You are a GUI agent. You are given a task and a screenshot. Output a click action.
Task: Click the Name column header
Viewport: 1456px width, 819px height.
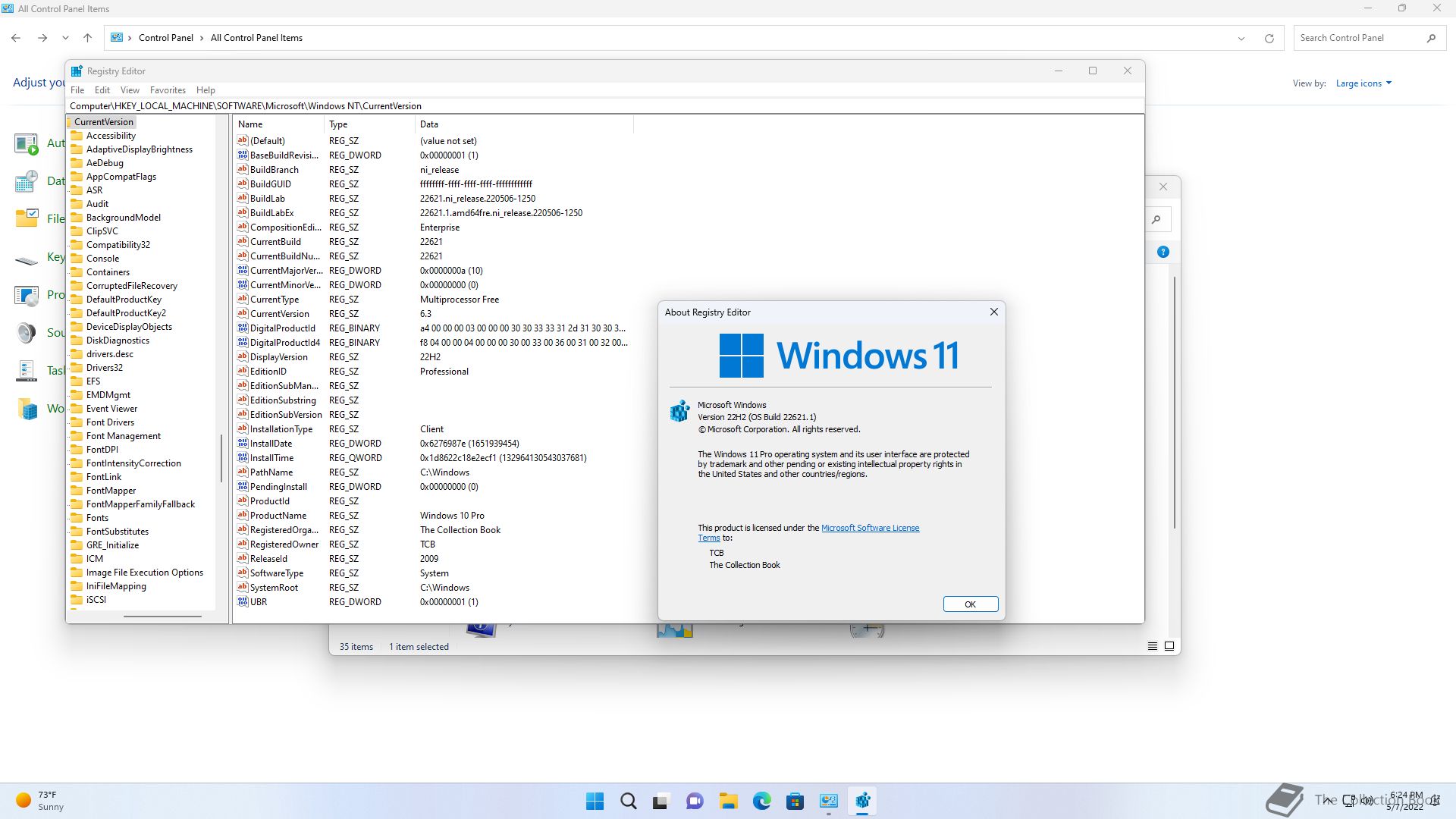(278, 124)
